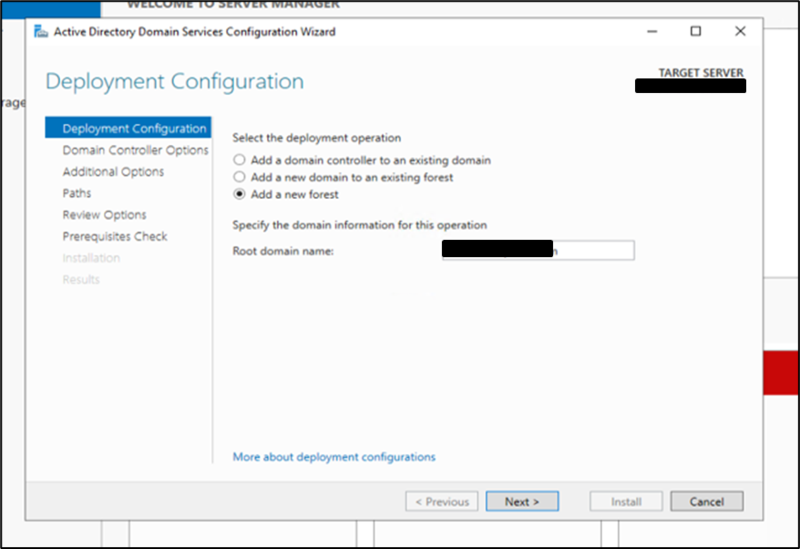This screenshot has width=800, height=549.
Task: Click the Cancel button
Action: [x=707, y=502]
